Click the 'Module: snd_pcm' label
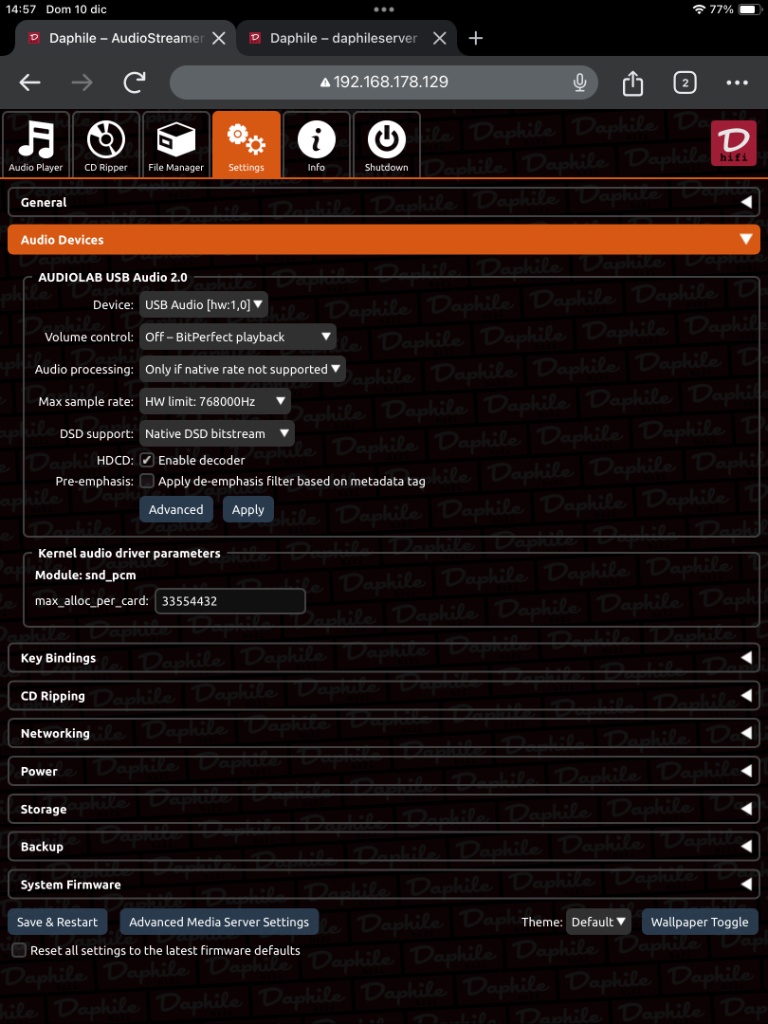Viewport: 768px width, 1024px height. [x=86, y=575]
